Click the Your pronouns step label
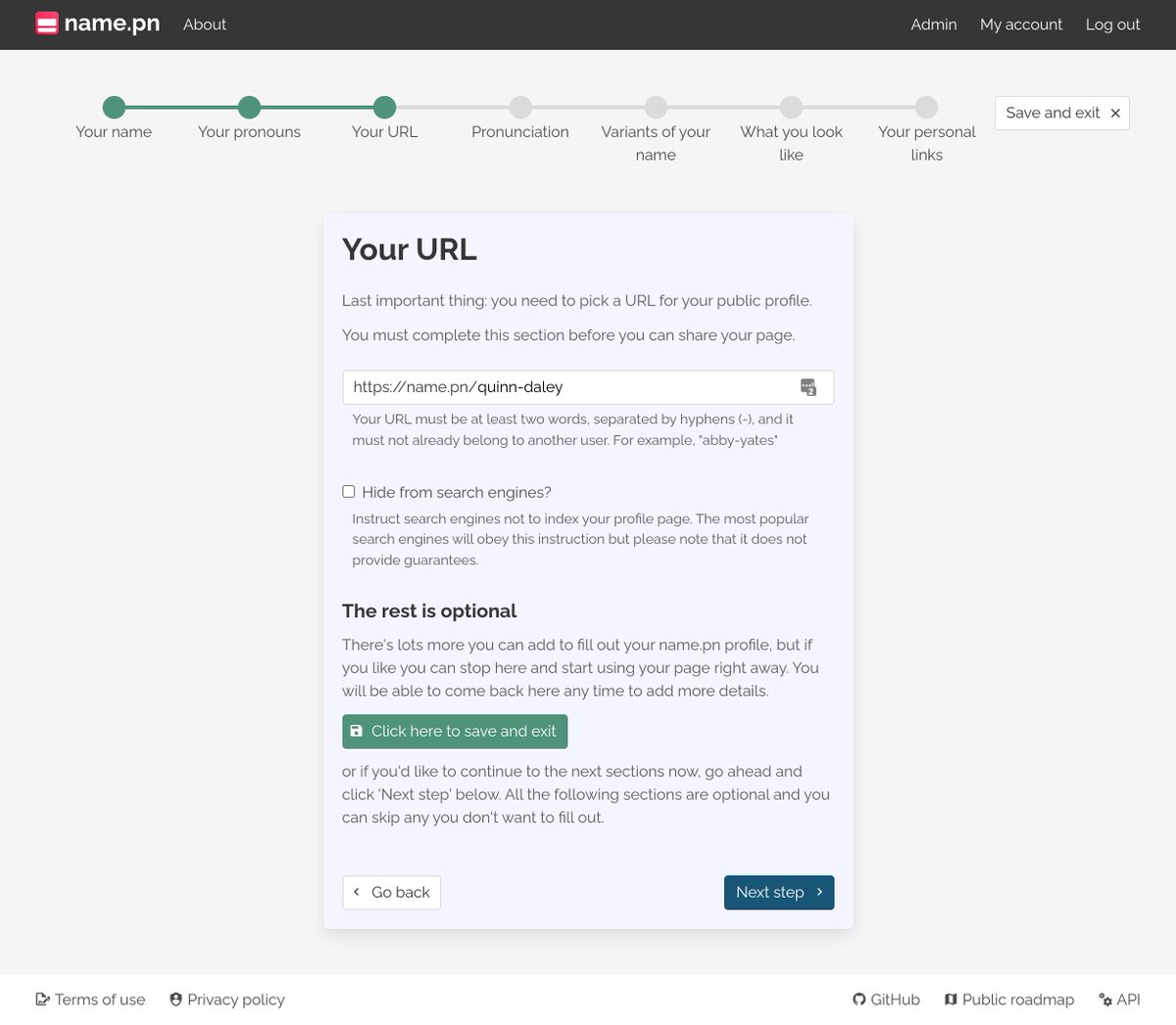The width and height of the screenshot is (1176, 1025). coord(249,131)
